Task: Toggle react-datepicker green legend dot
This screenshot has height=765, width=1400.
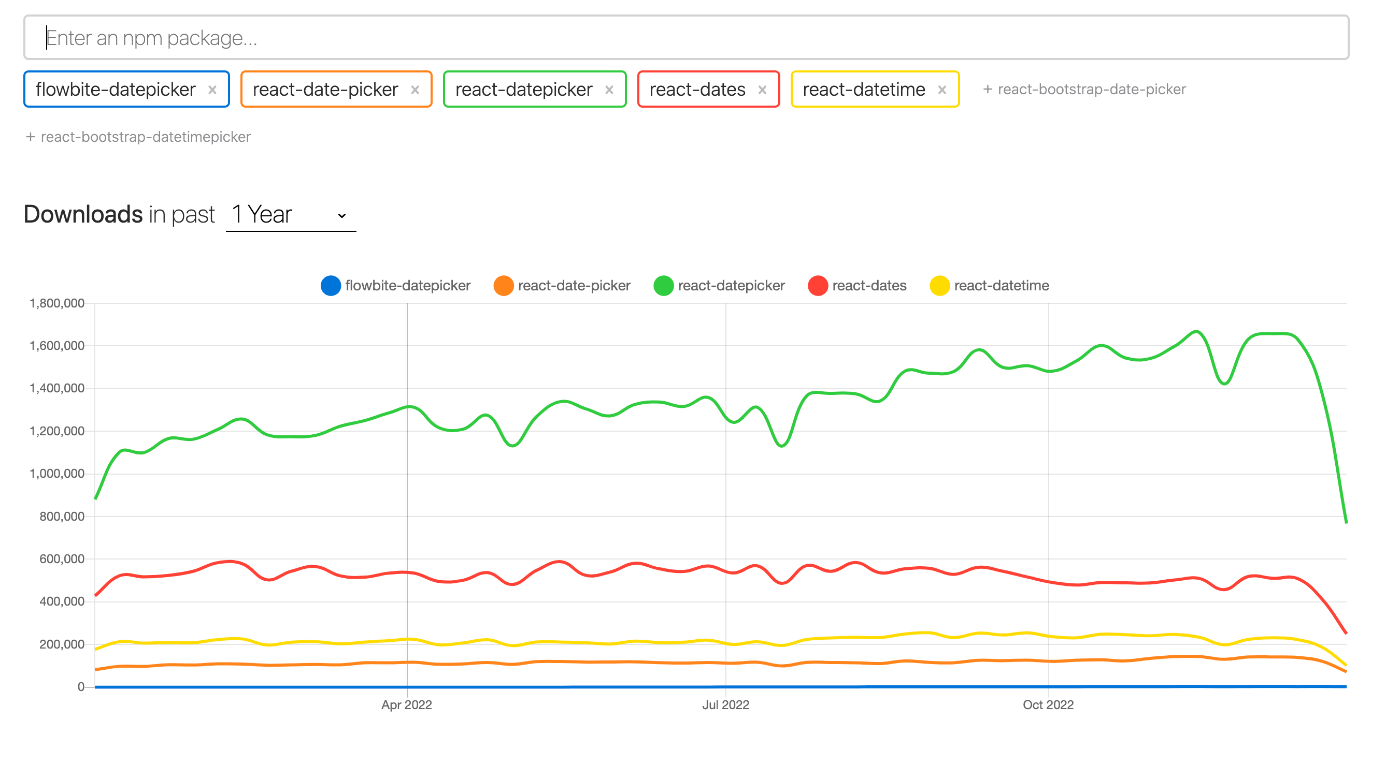Action: coord(664,286)
